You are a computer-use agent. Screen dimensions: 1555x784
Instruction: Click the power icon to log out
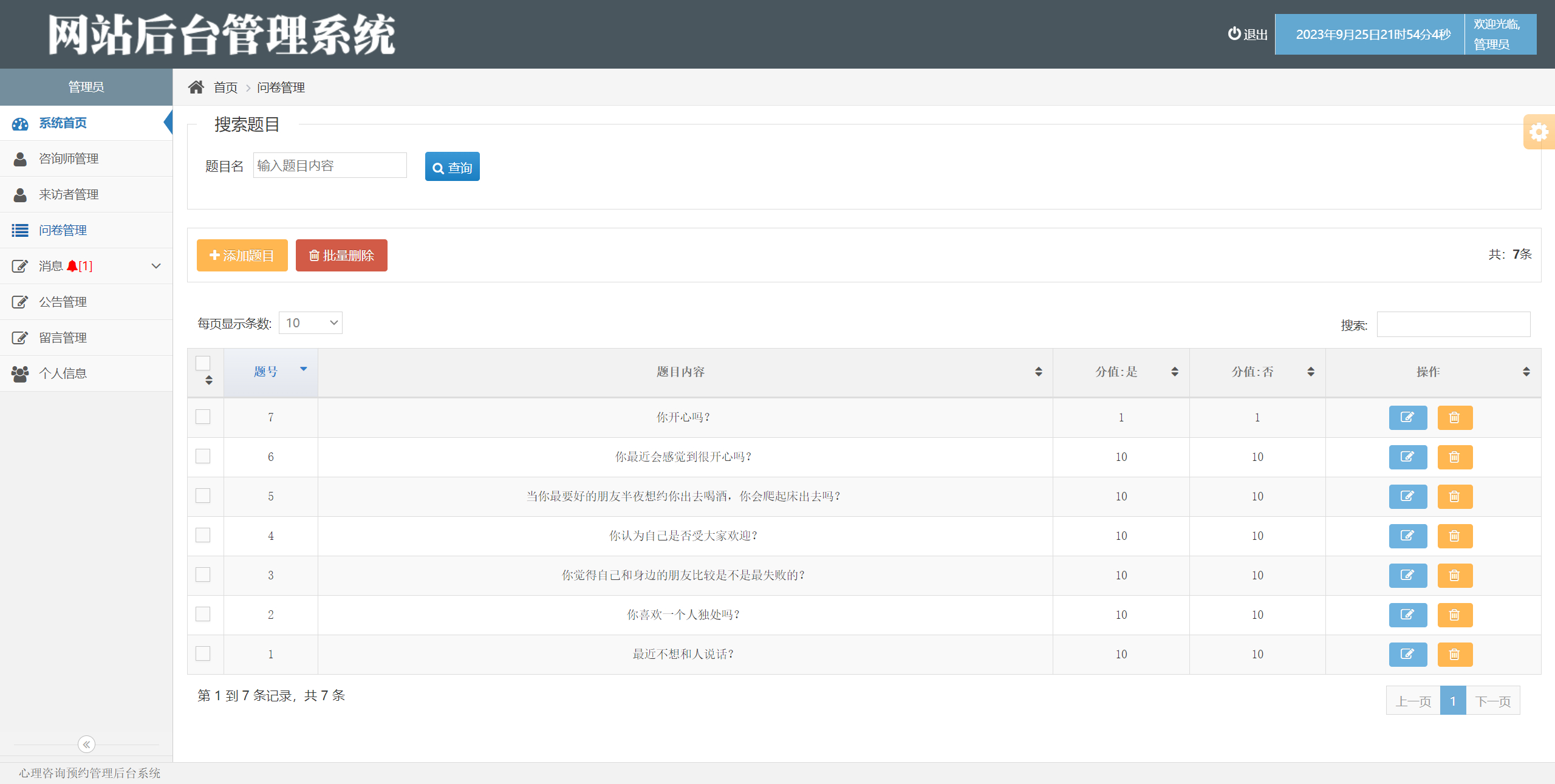tap(1234, 34)
